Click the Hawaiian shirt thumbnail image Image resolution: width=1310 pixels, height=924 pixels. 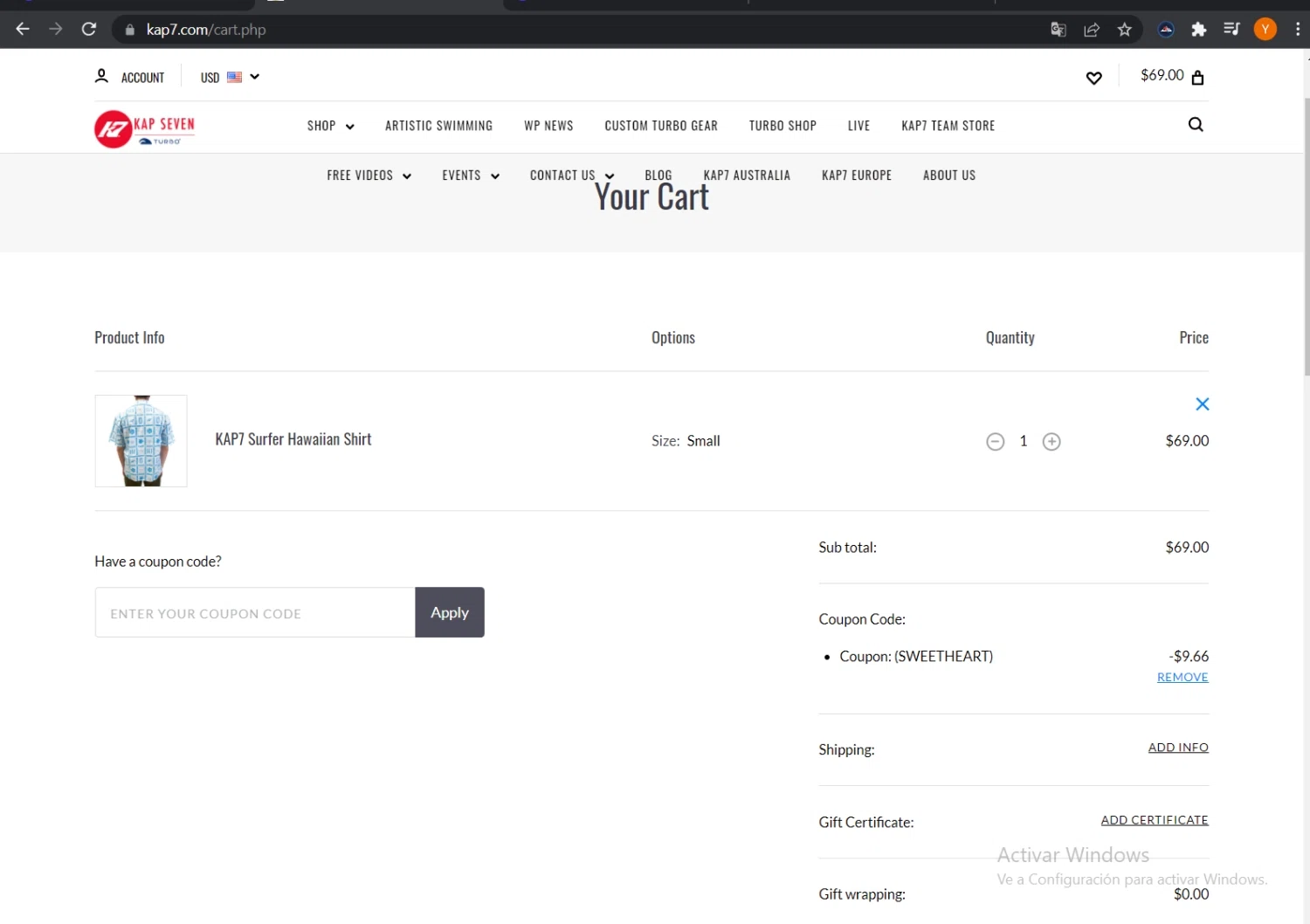click(x=141, y=441)
